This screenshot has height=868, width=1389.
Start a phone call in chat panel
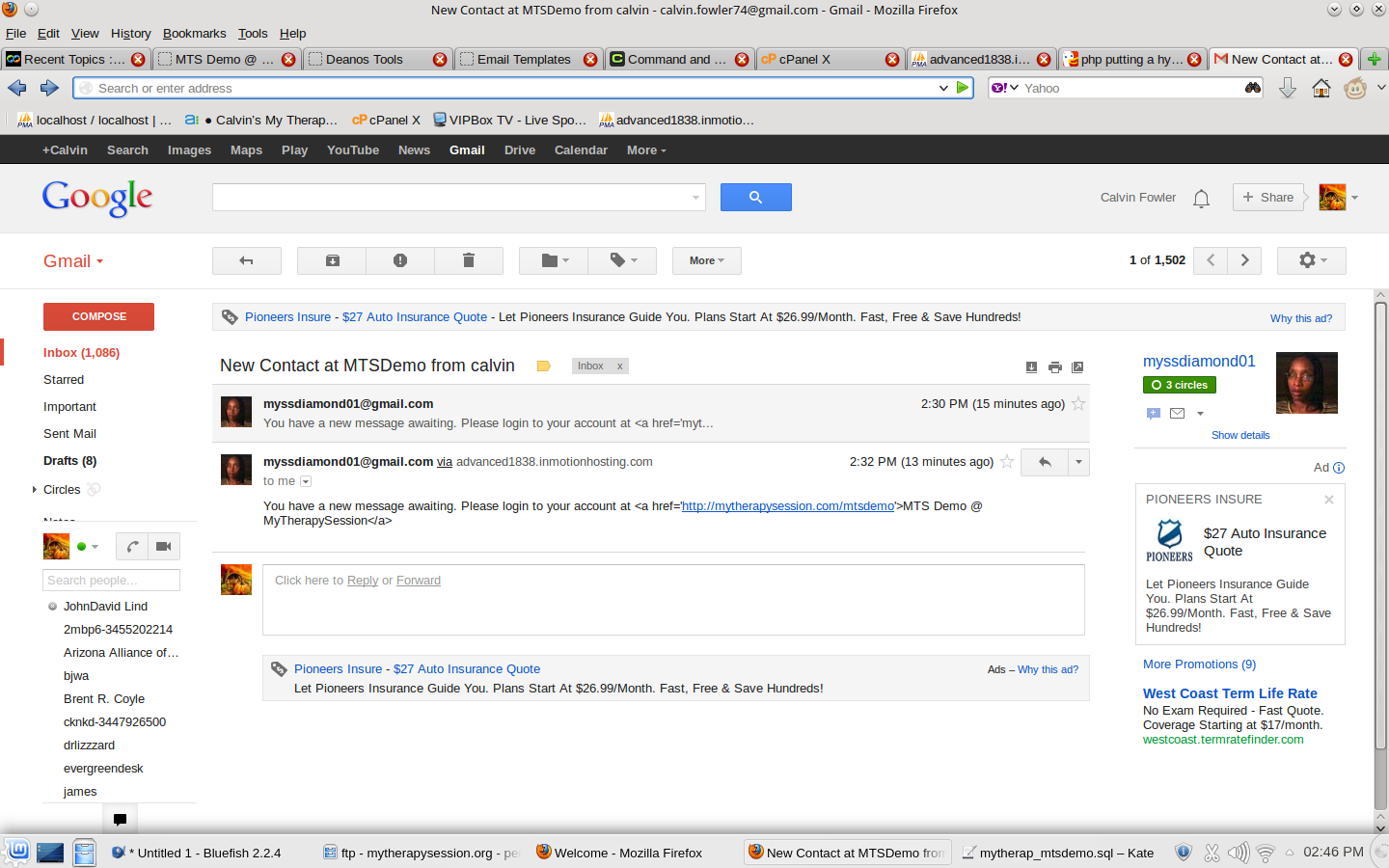(x=132, y=547)
